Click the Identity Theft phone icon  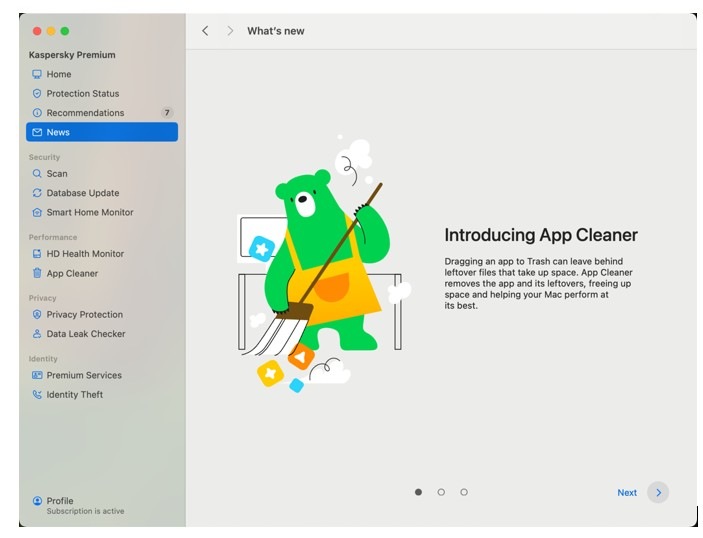click(x=37, y=395)
